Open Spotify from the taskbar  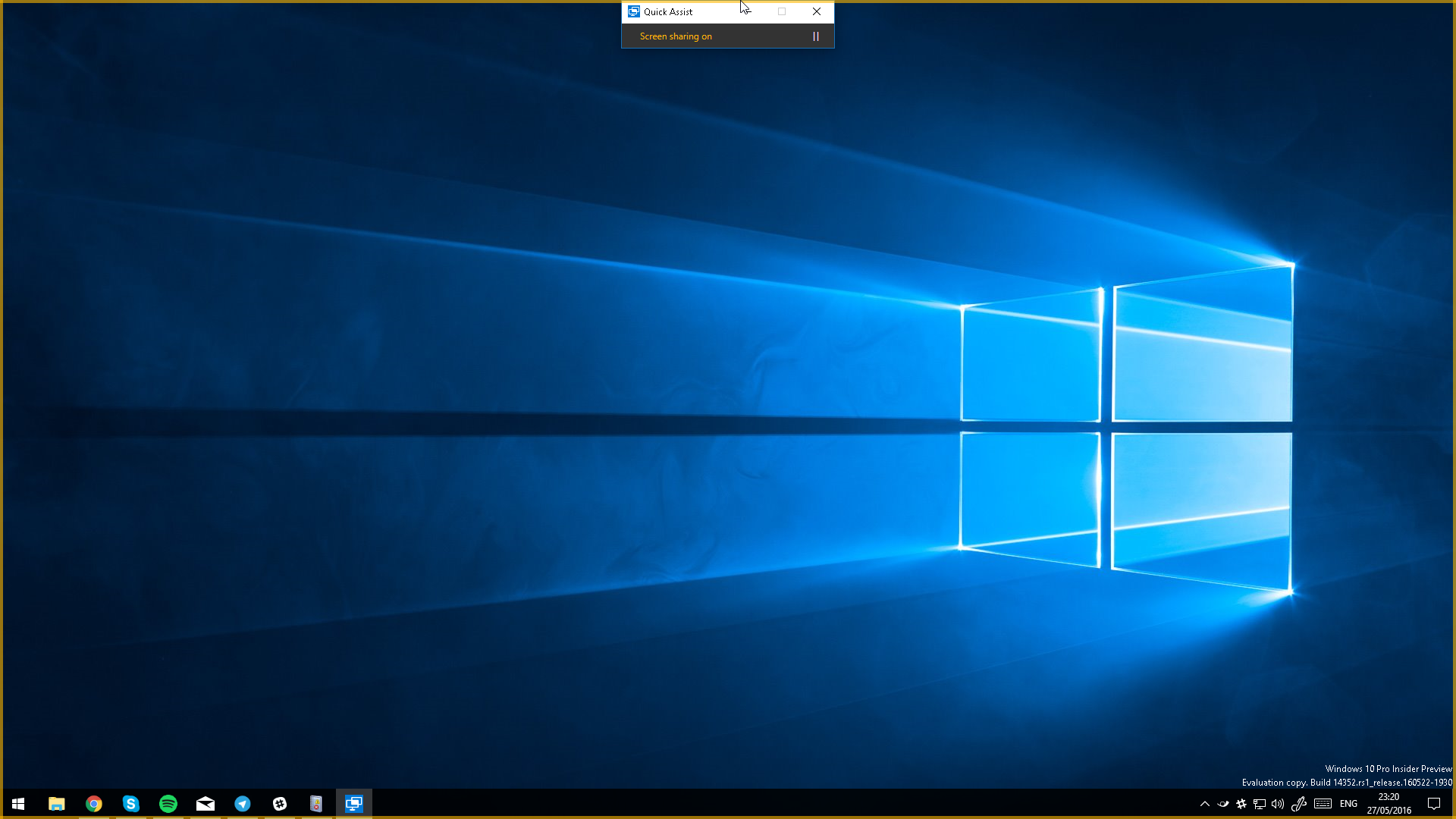click(x=168, y=804)
